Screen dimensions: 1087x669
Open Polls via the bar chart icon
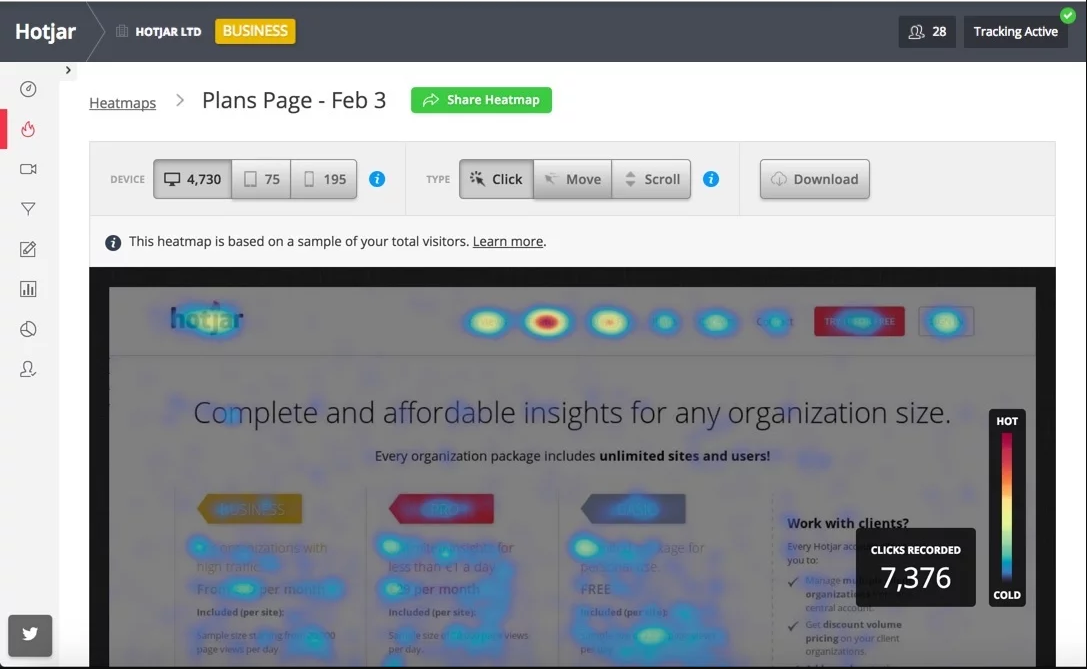[28, 289]
